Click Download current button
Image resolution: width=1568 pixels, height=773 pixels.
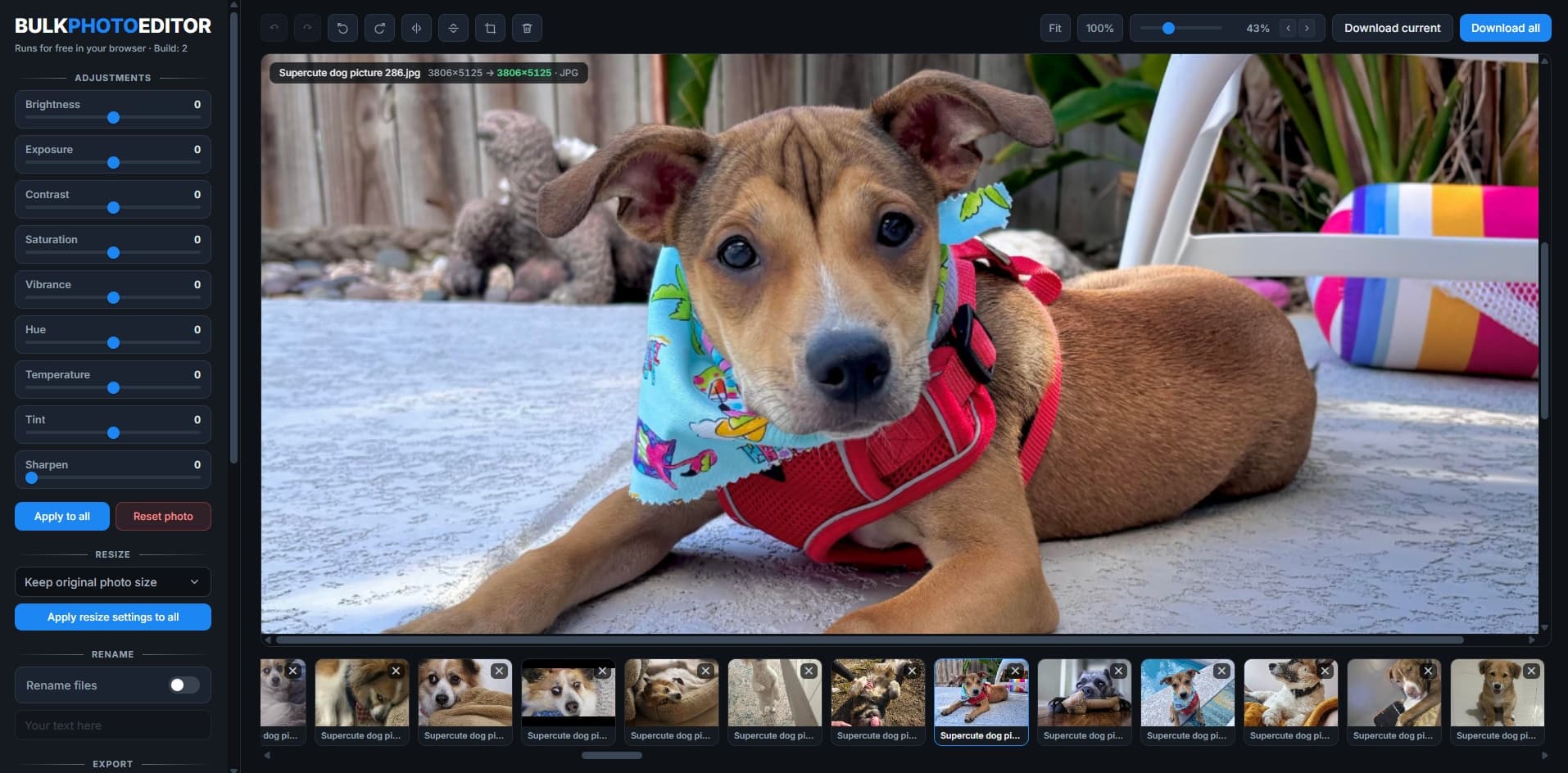tap(1392, 28)
